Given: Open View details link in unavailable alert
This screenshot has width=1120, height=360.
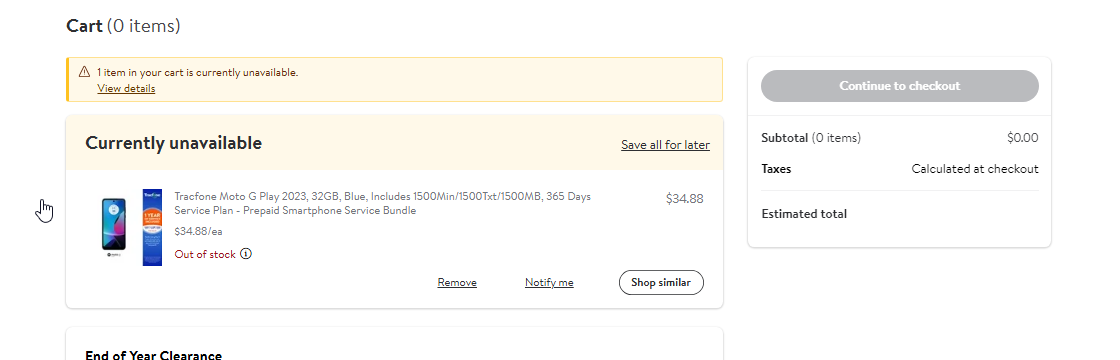Looking at the screenshot, I should [x=126, y=89].
